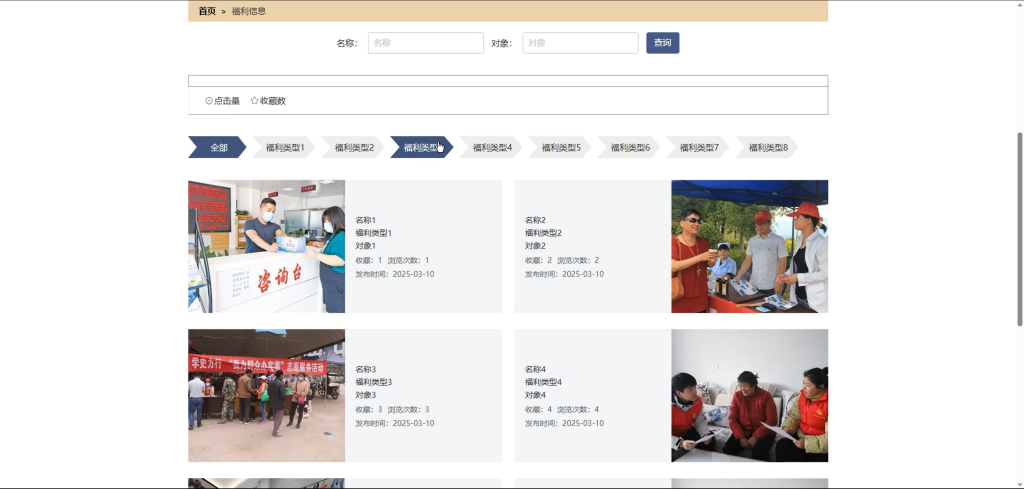1024x489 pixels.
Task: Go to 首页 breadcrumb link
Action: tap(207, 11)
